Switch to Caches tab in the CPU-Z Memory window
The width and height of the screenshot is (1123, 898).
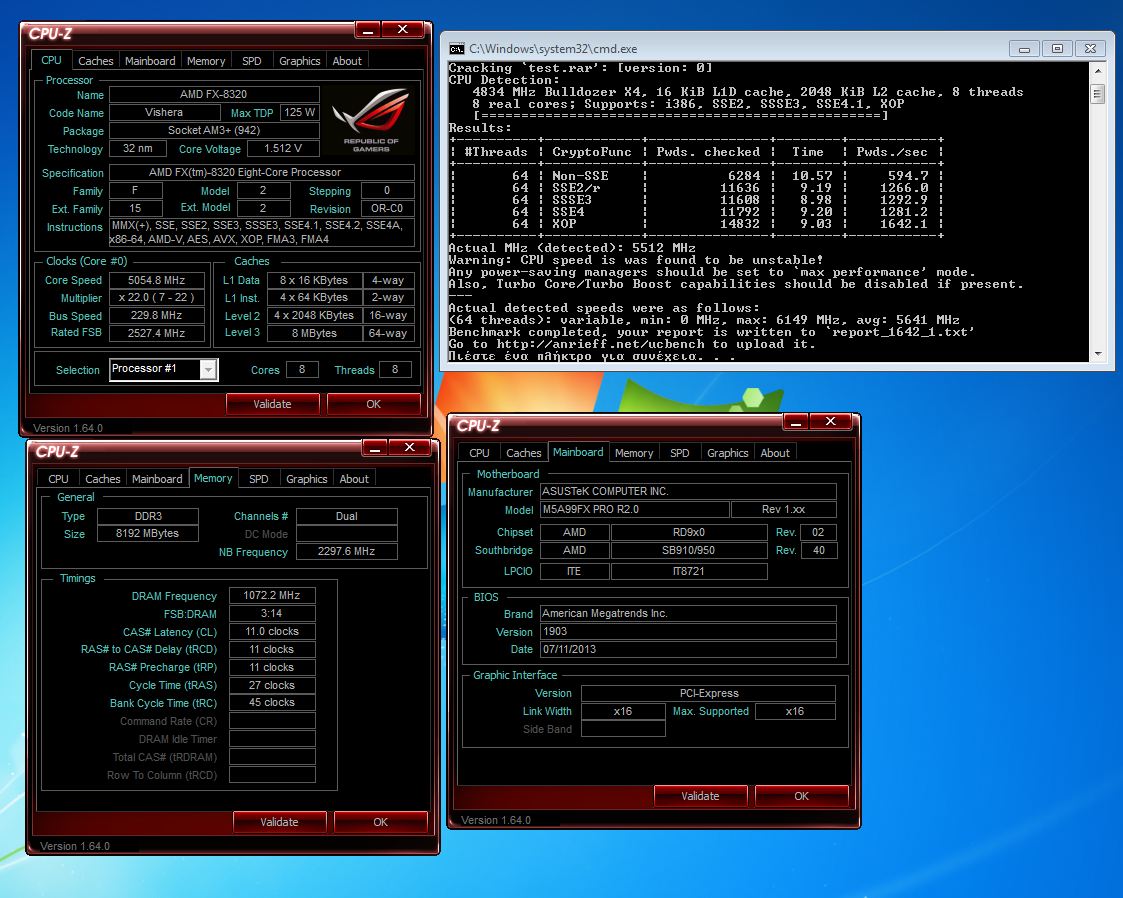(102, 479)
